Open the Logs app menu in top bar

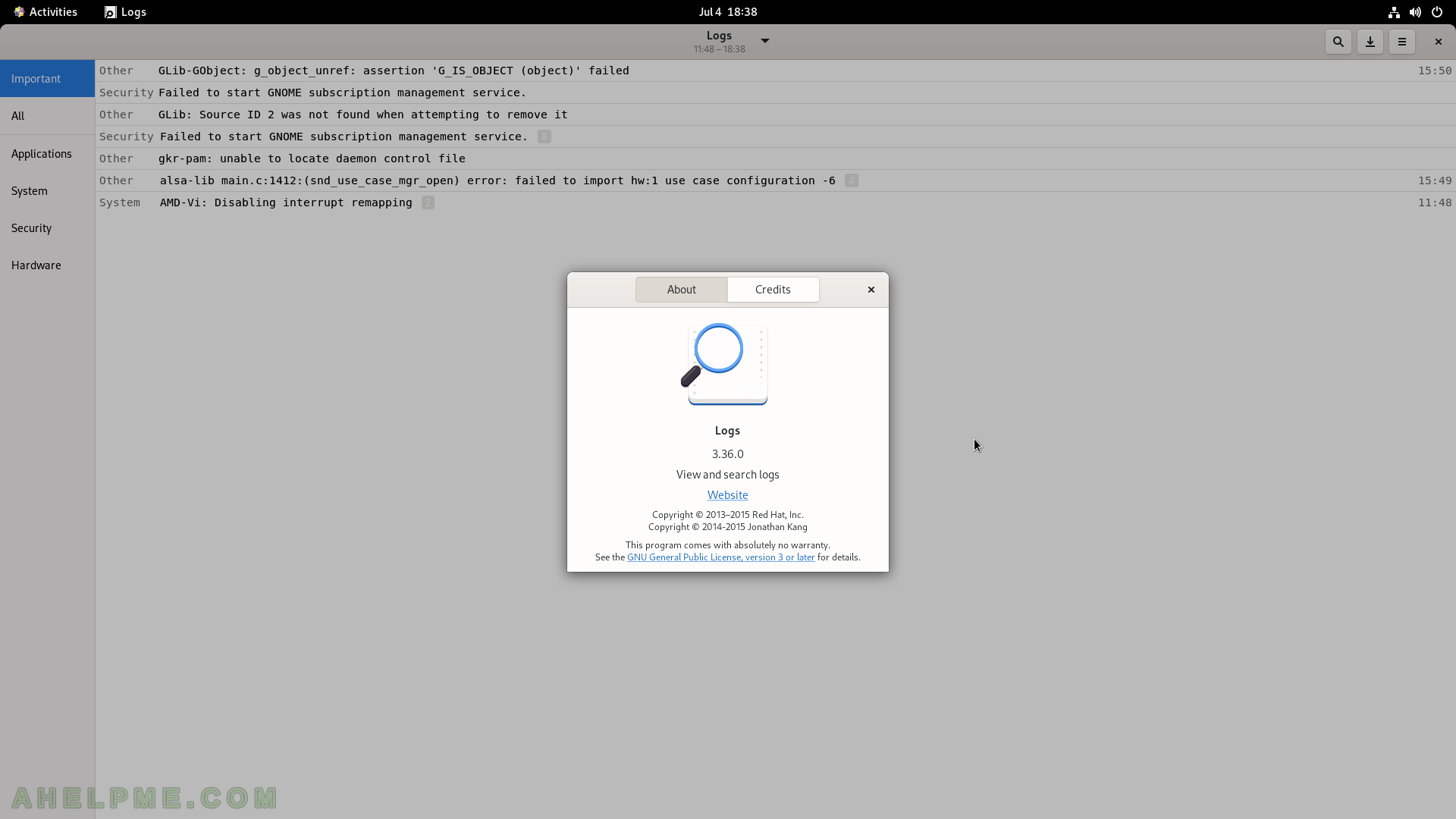[126, 12]
